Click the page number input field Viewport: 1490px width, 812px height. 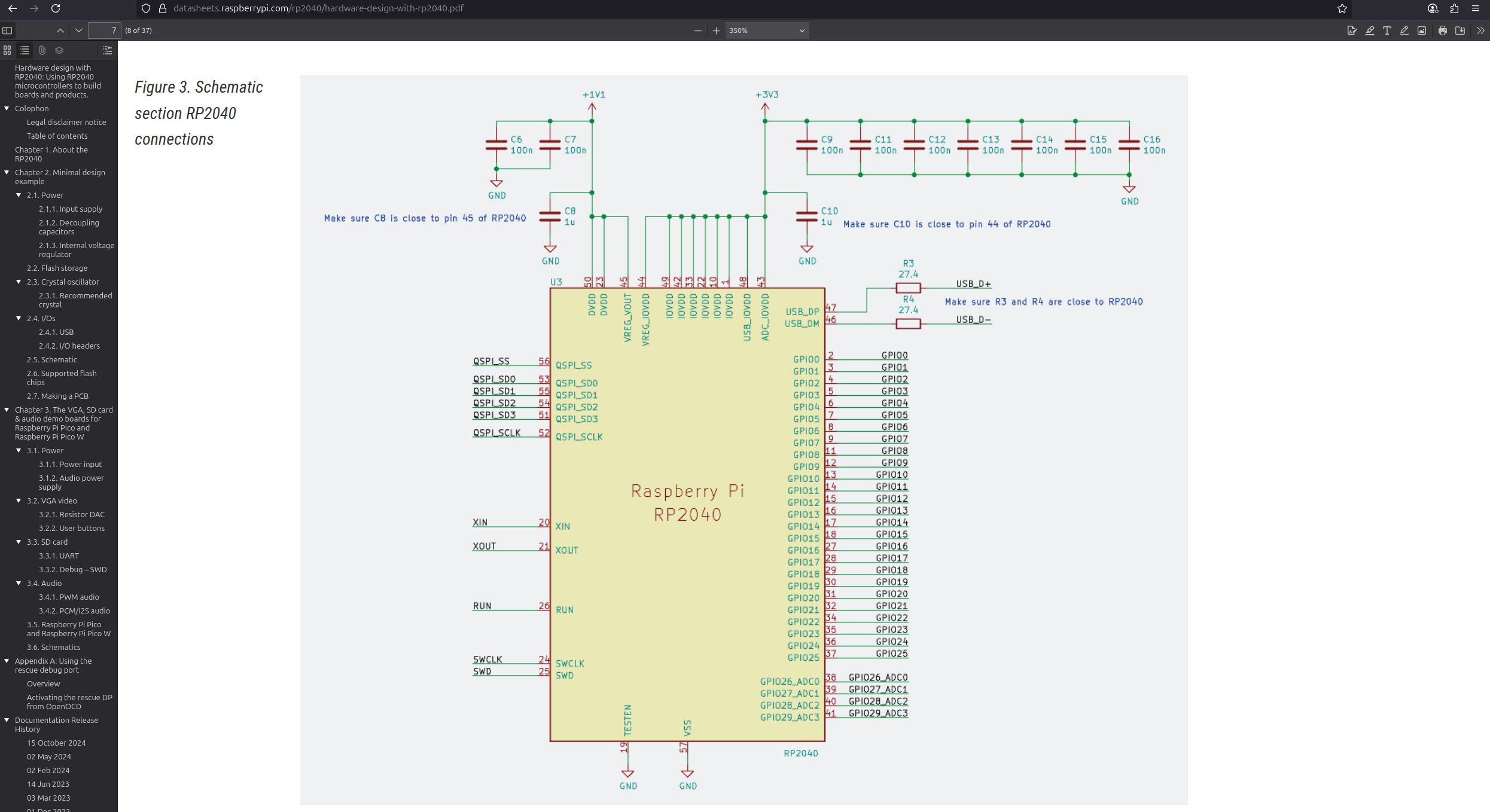(x=104, y=30)
